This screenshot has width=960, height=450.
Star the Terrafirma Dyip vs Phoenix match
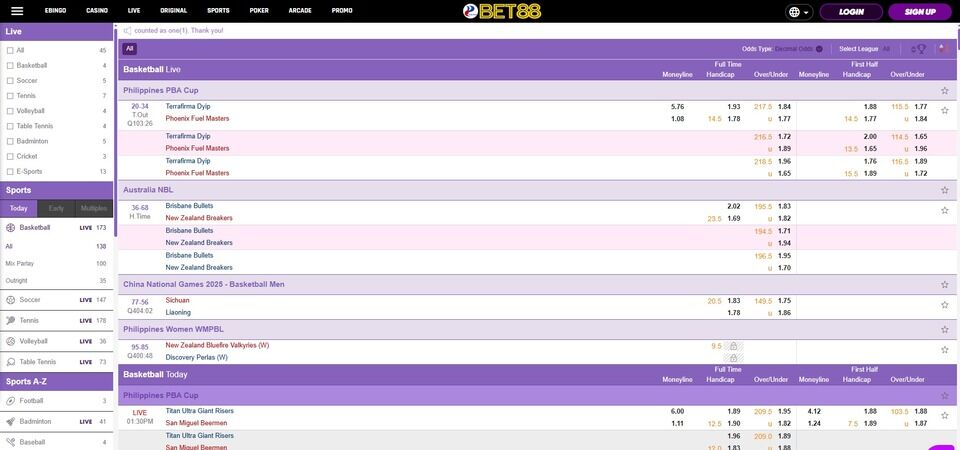[x=945, y=110]
